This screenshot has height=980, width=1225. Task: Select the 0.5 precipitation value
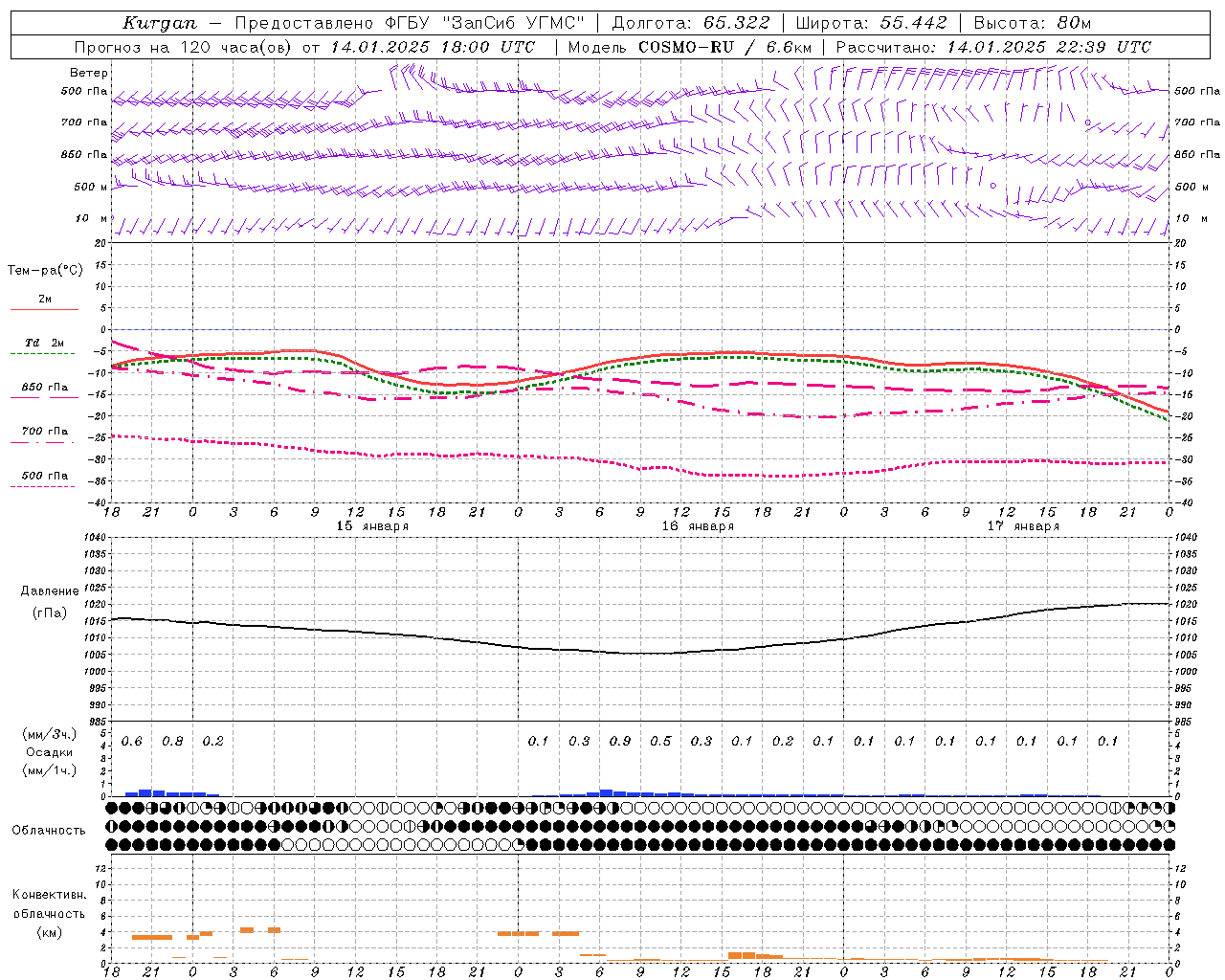661,742
